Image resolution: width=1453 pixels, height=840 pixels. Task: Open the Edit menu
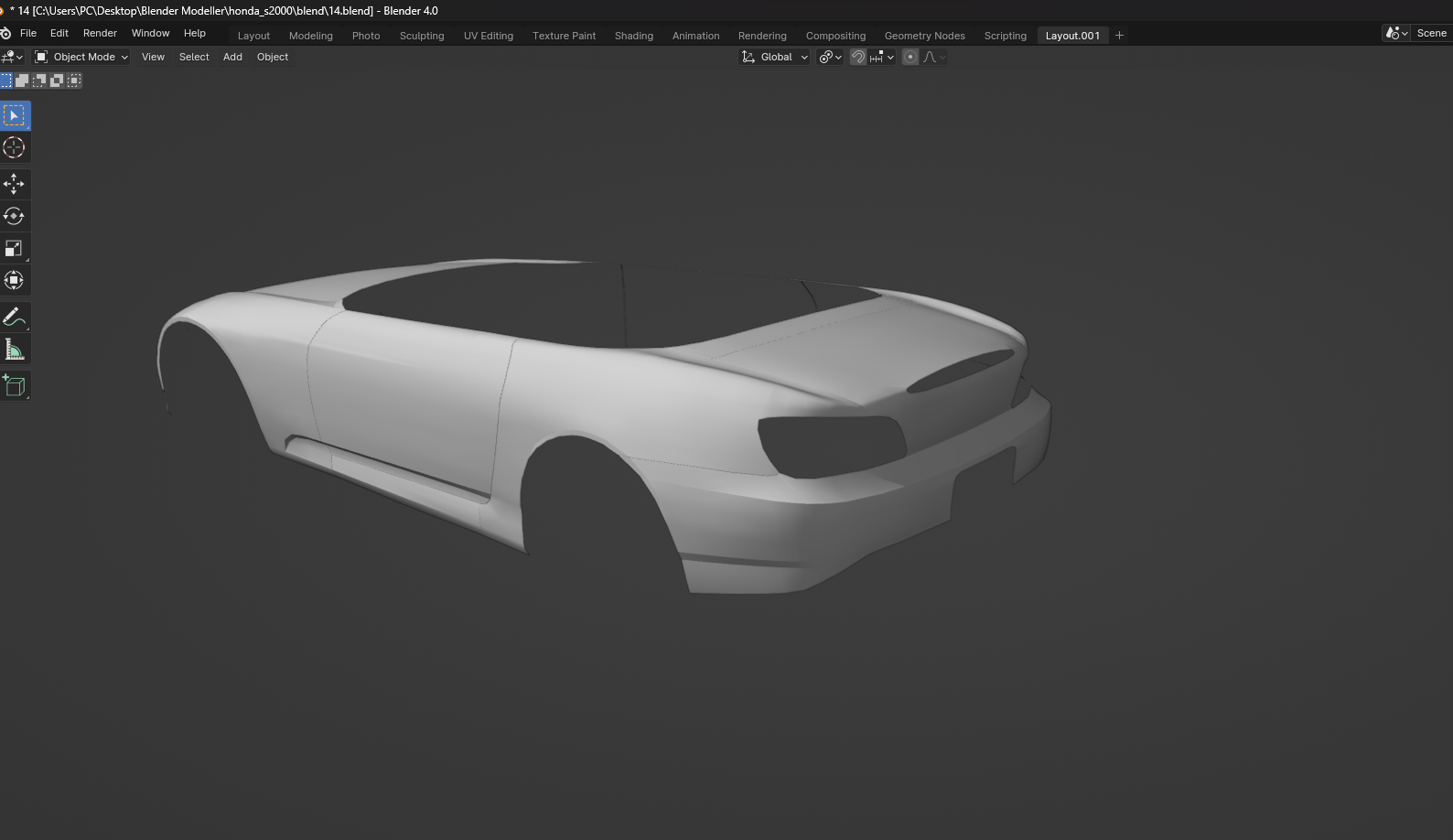(x=59, y=33)
